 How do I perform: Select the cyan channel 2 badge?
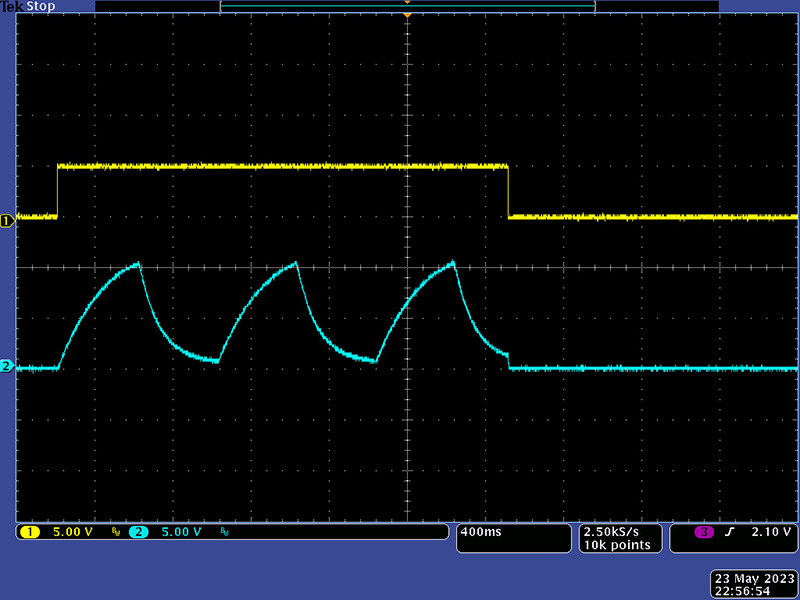pyautogui.click(x=138, y=532)
